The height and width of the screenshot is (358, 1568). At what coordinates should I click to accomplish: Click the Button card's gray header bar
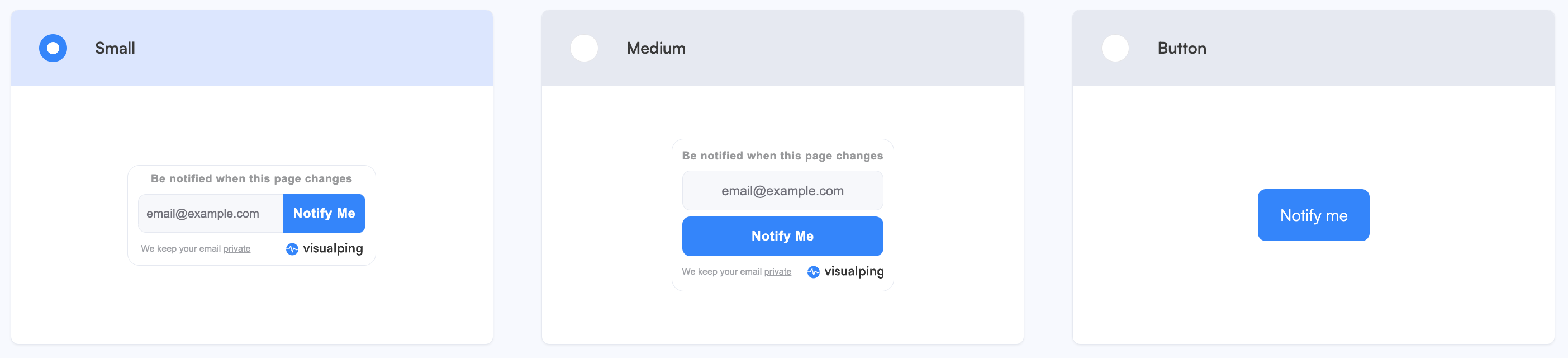click(1314, 48)
